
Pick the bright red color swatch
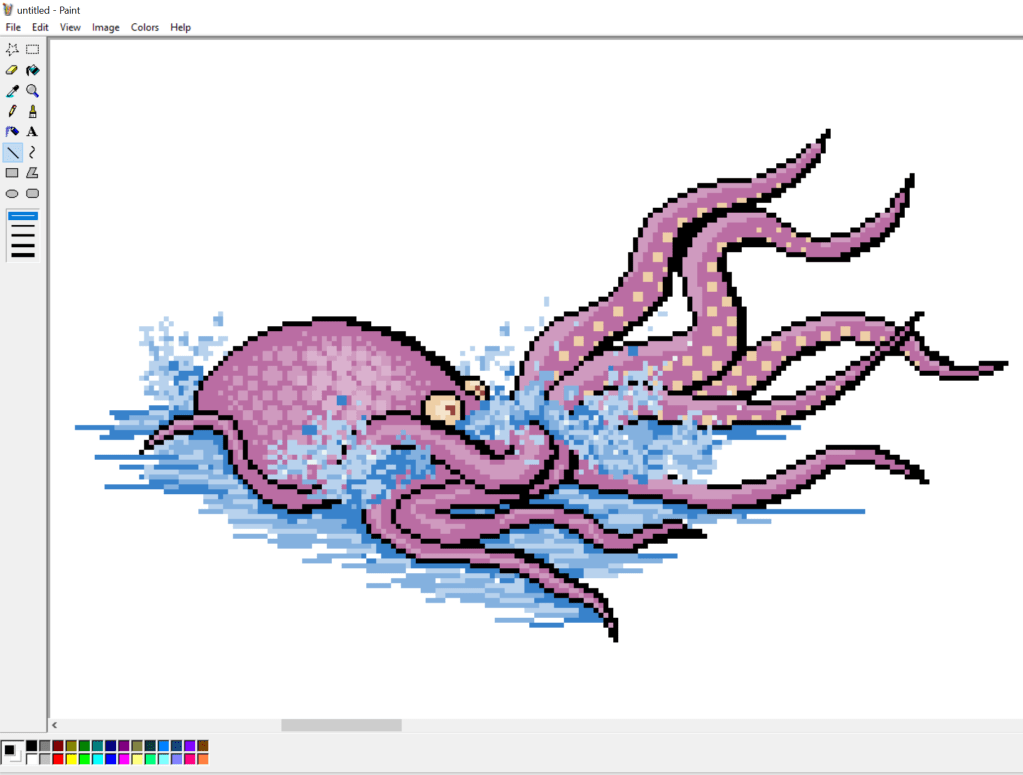[x=58, y=759]
